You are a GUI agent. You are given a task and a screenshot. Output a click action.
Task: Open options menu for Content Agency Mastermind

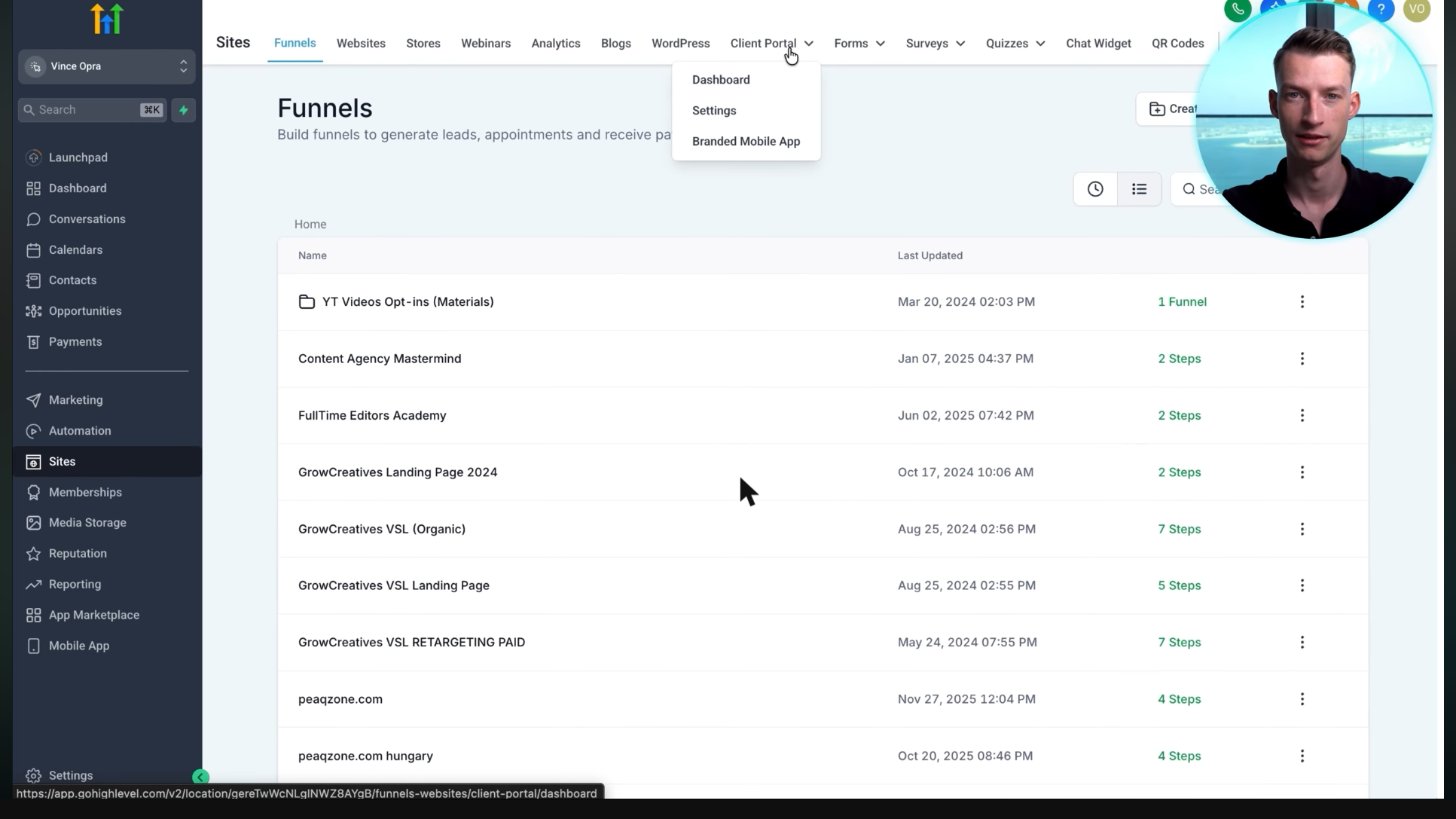[1302, 358]
